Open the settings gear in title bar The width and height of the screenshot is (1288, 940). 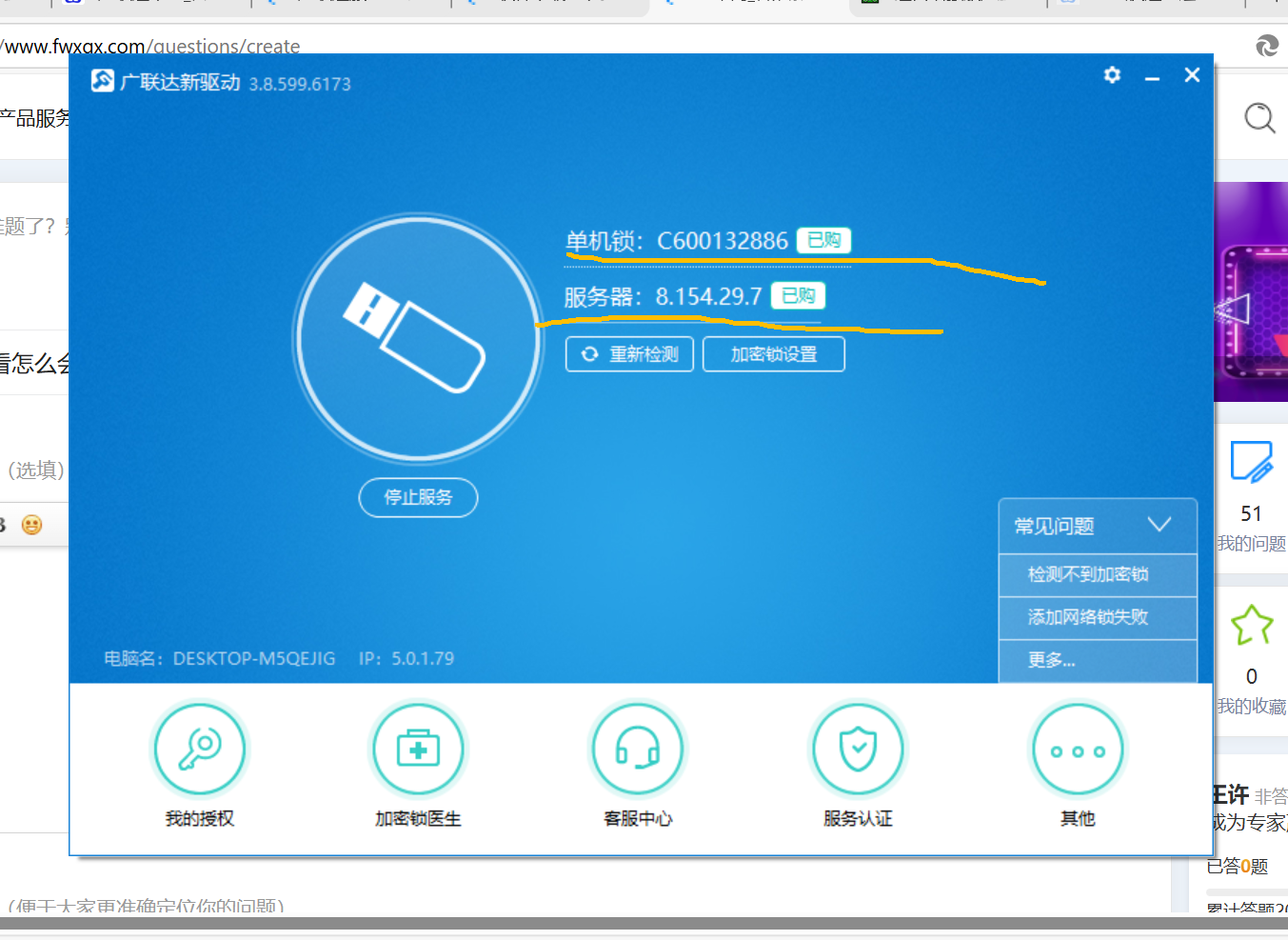click(1112, 74)
